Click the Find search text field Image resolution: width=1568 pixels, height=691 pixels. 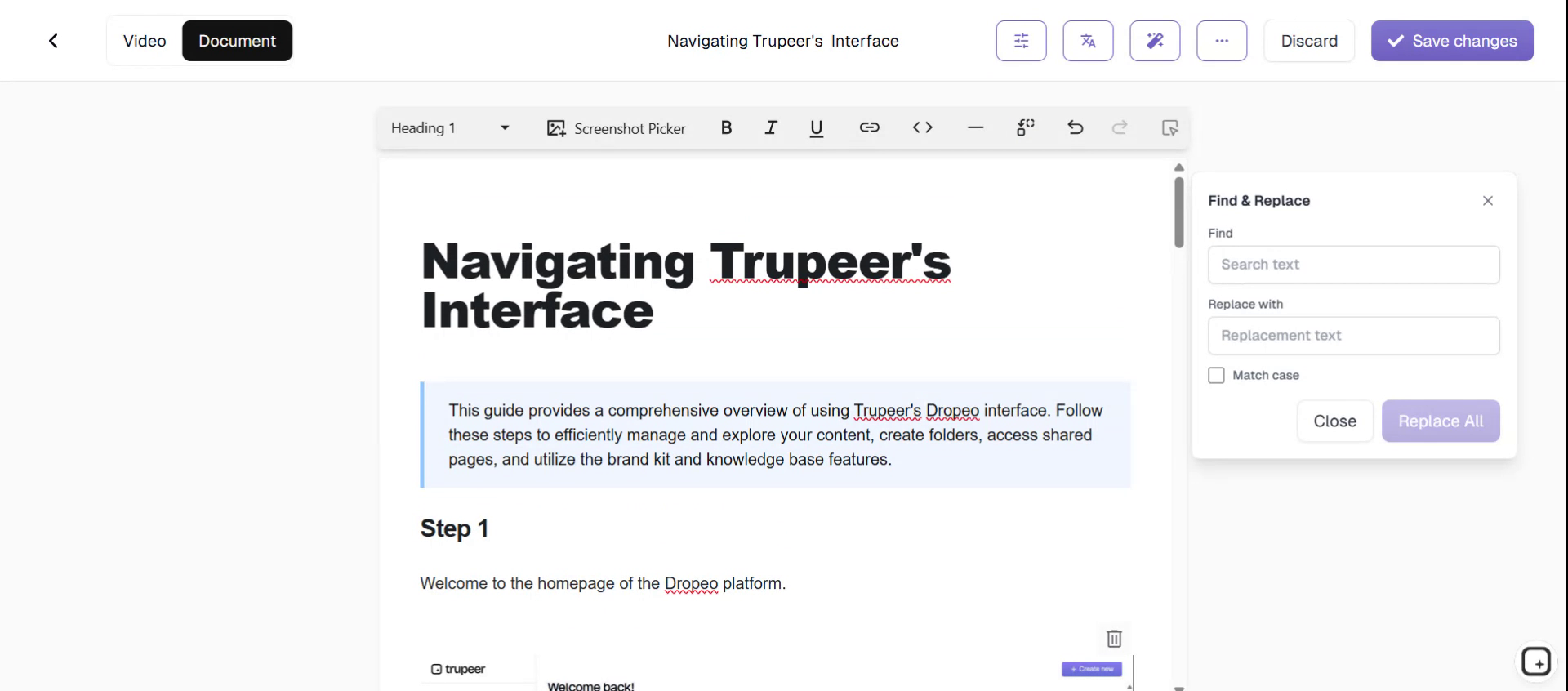[1353, 265]
